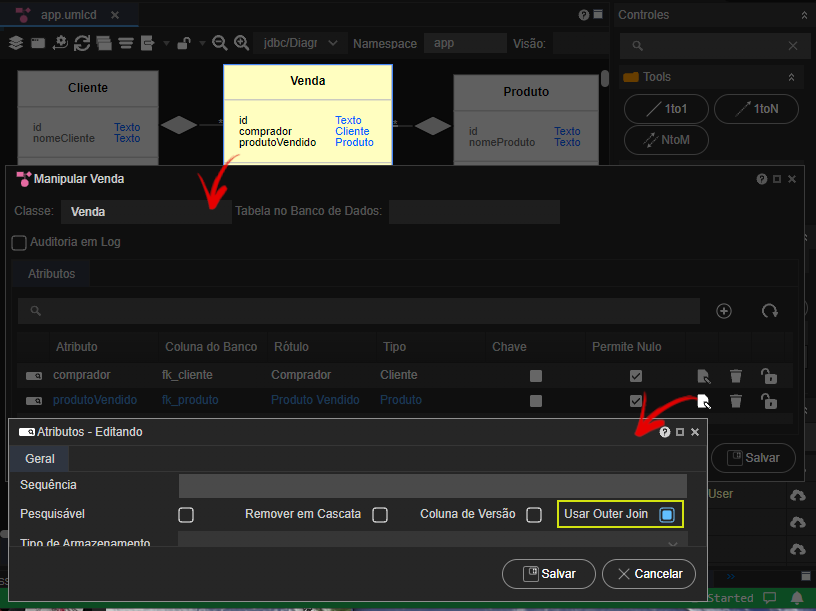Click the Cancelar button
Screen dimensions: 816x611
tap(649, 574)
